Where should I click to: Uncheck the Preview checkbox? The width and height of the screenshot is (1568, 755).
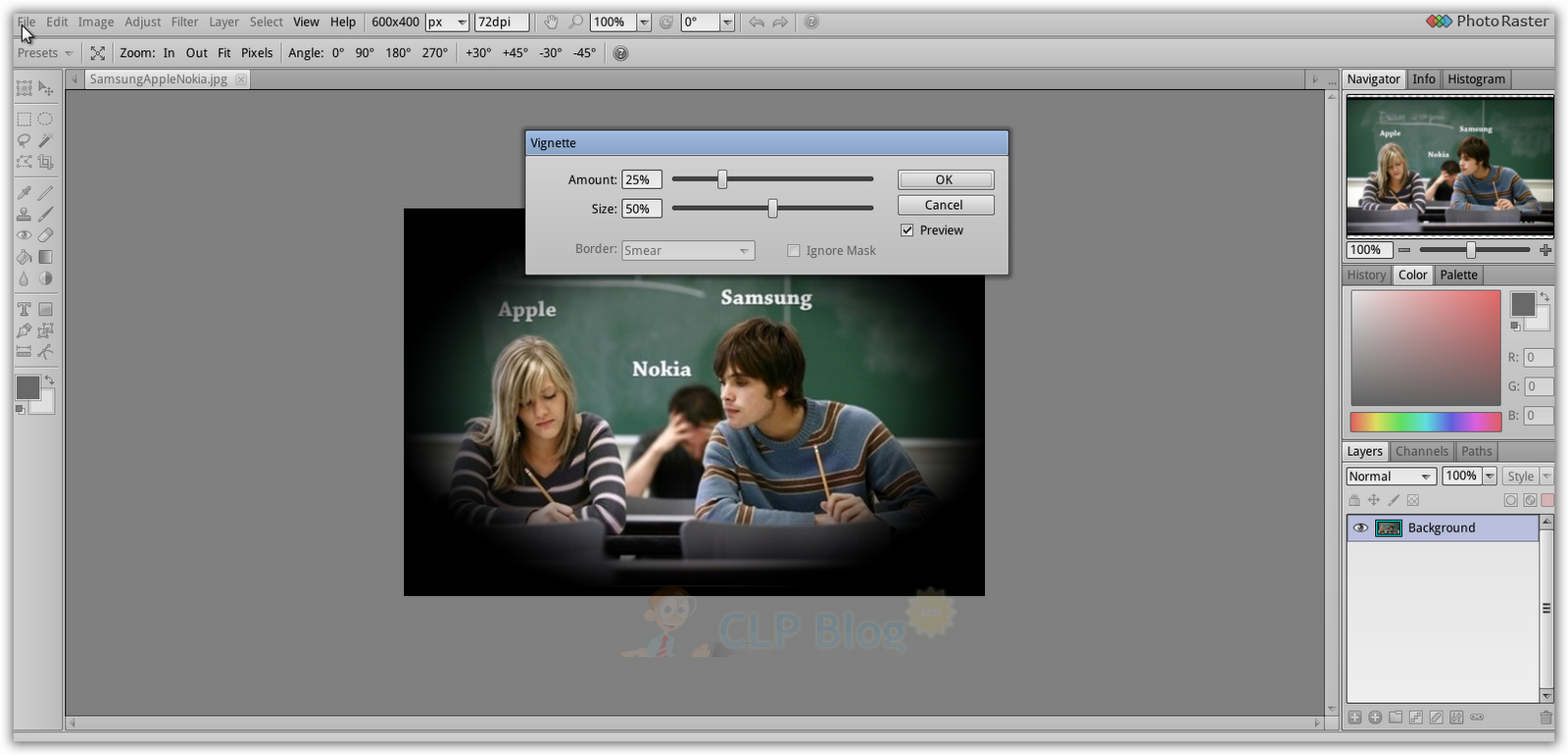pos(907,230)
